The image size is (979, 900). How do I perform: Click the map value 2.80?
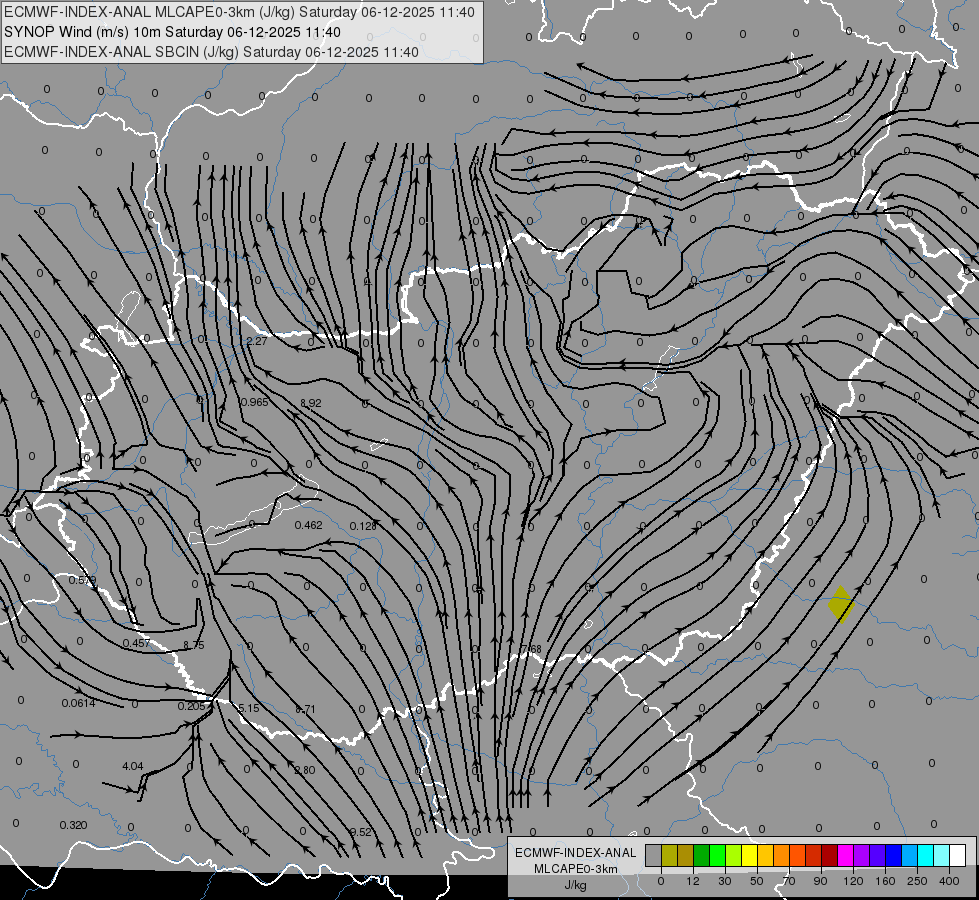tap(305, 770)
